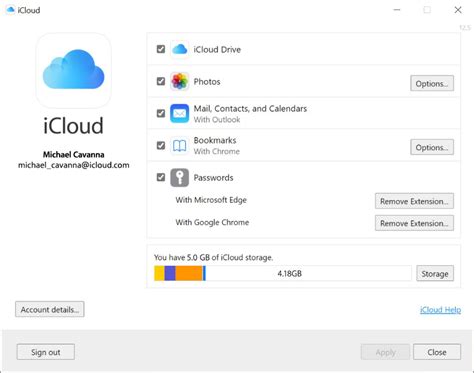Click 'You have 5.0 GB of iCloud storage' text

(x=213, y=257)
